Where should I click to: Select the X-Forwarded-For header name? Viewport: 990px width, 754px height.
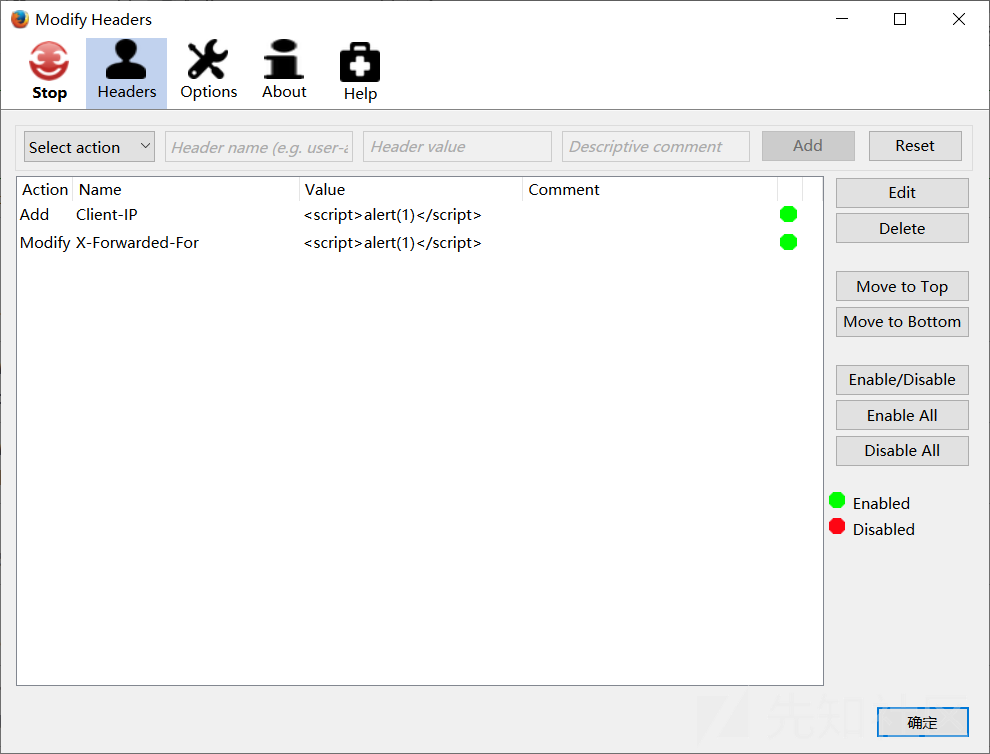pyautogui.click(x=137, y=242)
